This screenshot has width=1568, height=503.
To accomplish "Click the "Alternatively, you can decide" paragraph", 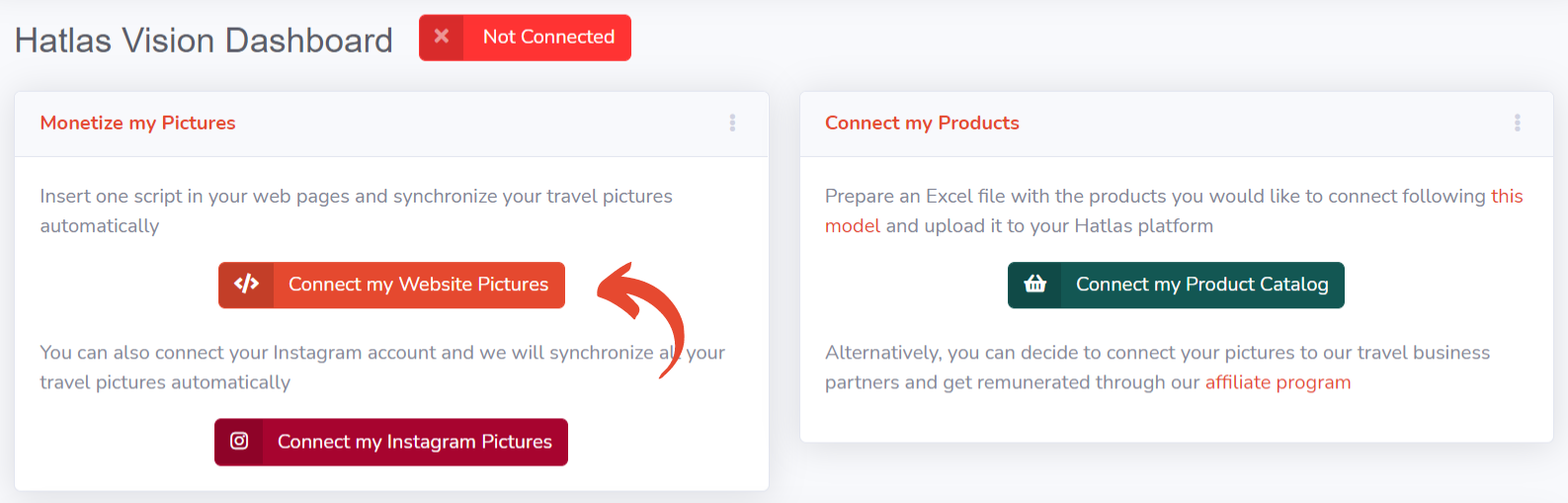I will (x=1157, y=368).
